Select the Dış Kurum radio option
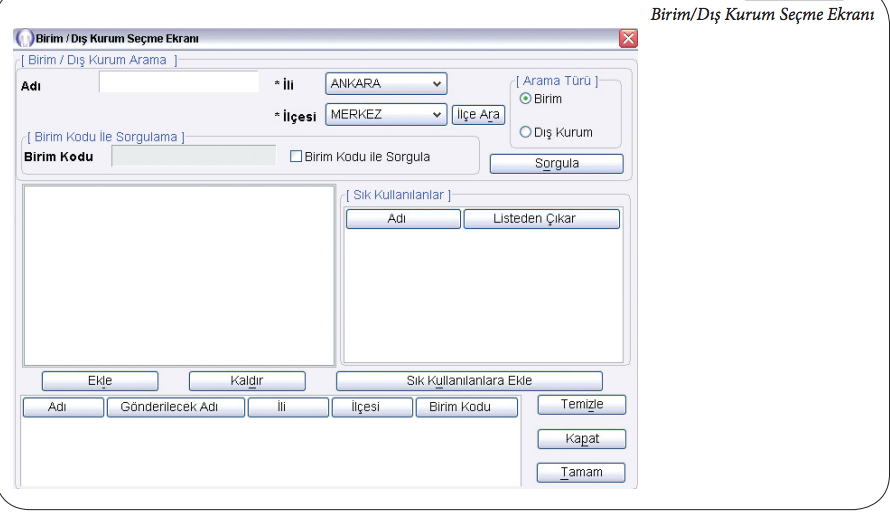The image size is (890, 515). pos(526,132)
